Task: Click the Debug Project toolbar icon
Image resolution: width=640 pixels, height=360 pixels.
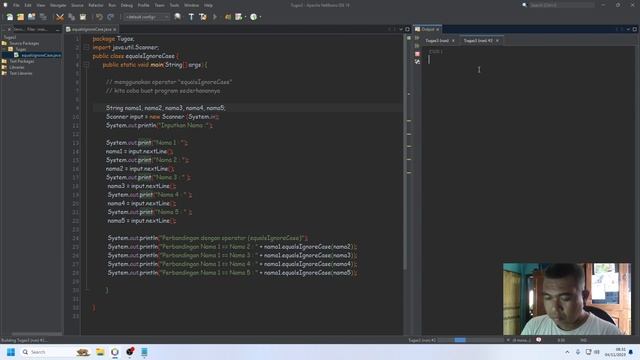Action: click(228, 17)
